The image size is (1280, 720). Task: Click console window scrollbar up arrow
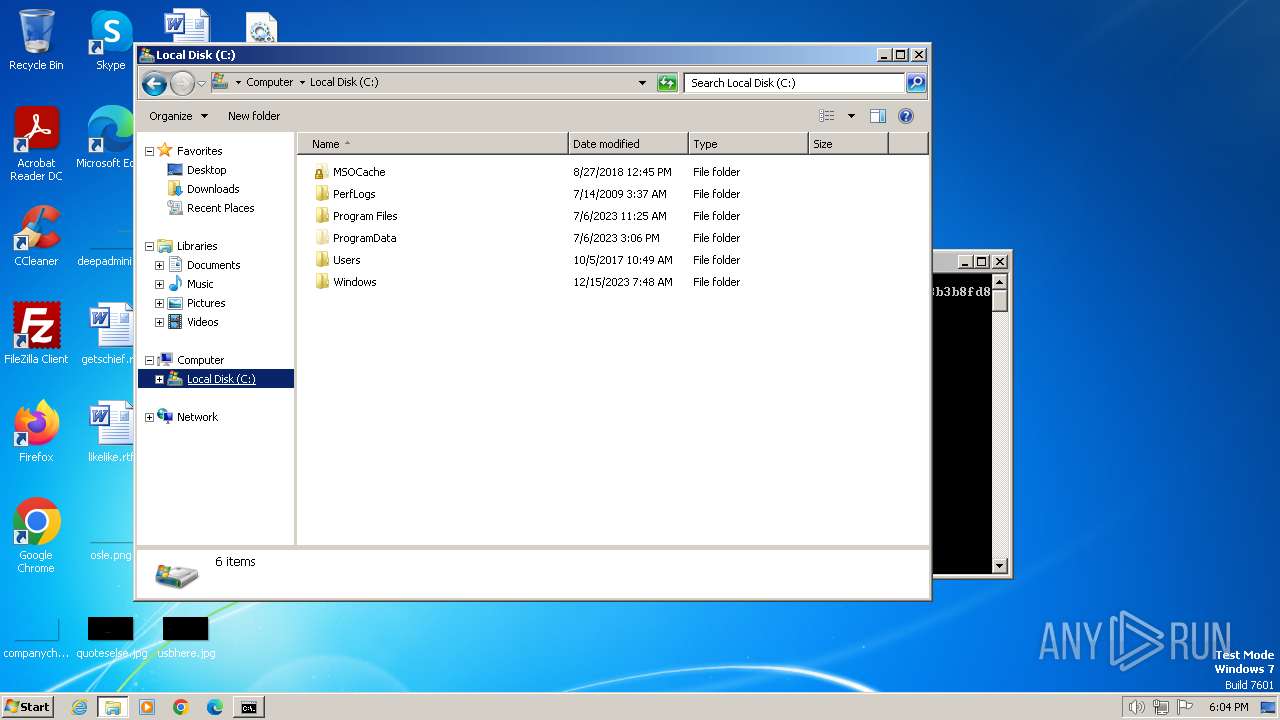pos(1000,282)
